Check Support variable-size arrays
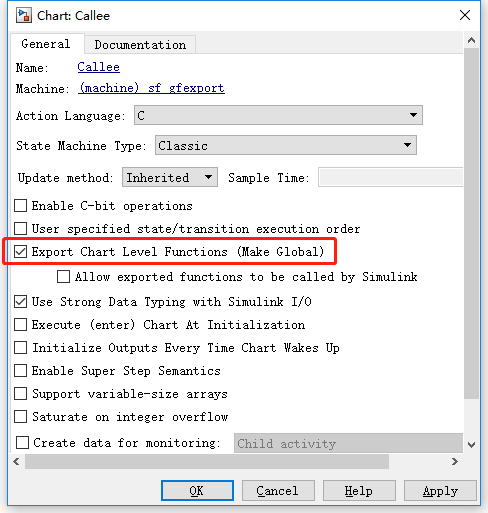This screenshot has width=488, height=513. pyautogui.click(x=21, y=394)
